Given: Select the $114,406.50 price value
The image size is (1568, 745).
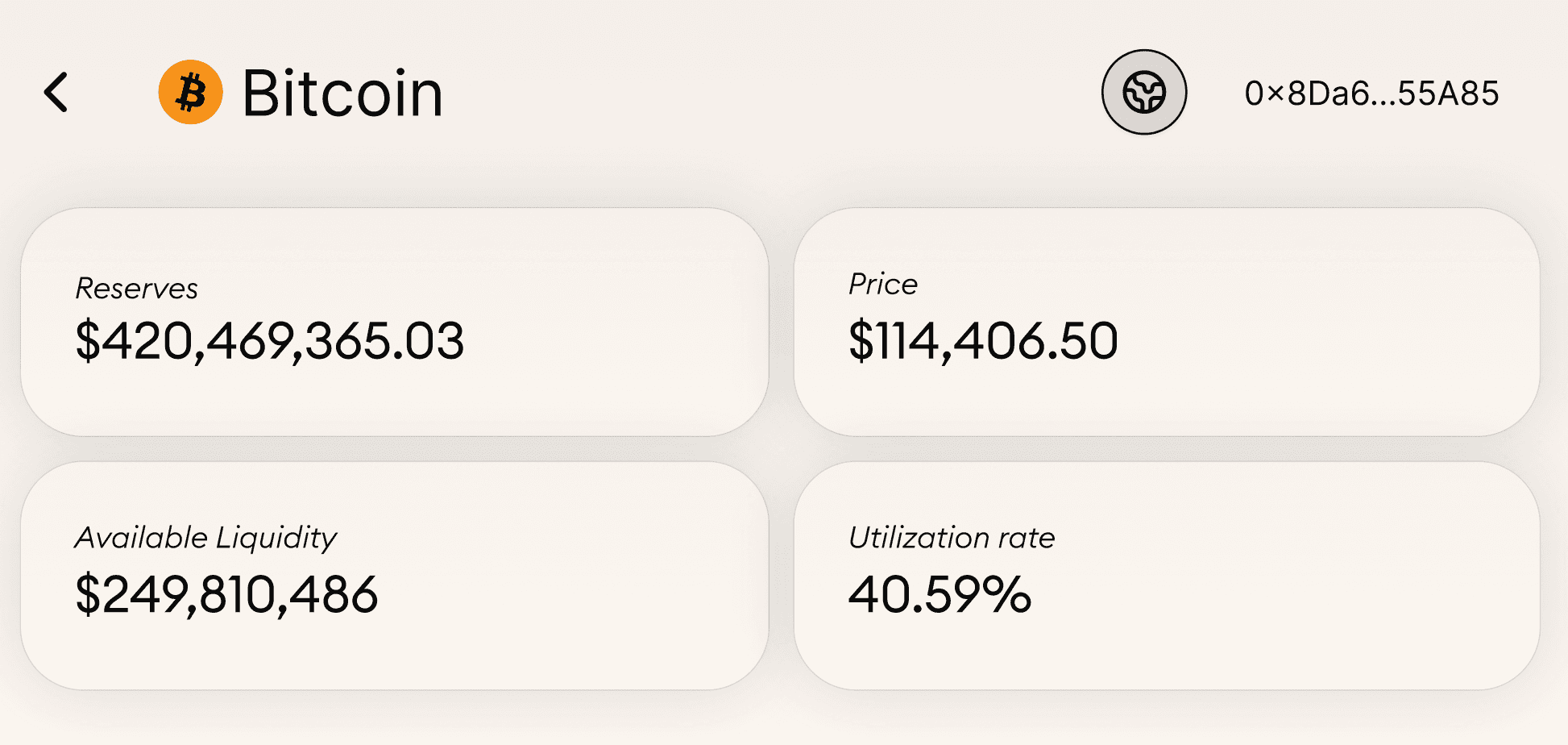Looking at the screenshot, I should (x=983, y=340).
